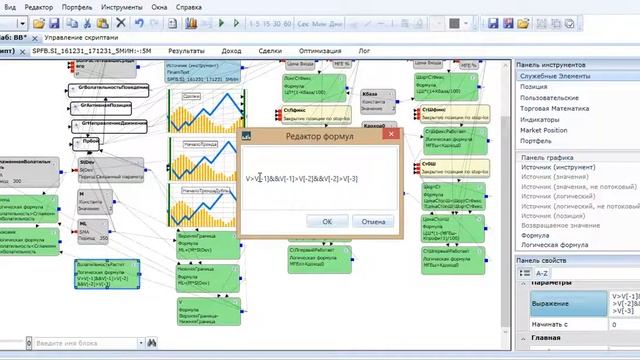Open folder icon in the right toolbar group
640x360 pixels.
[x=523, y=23]
